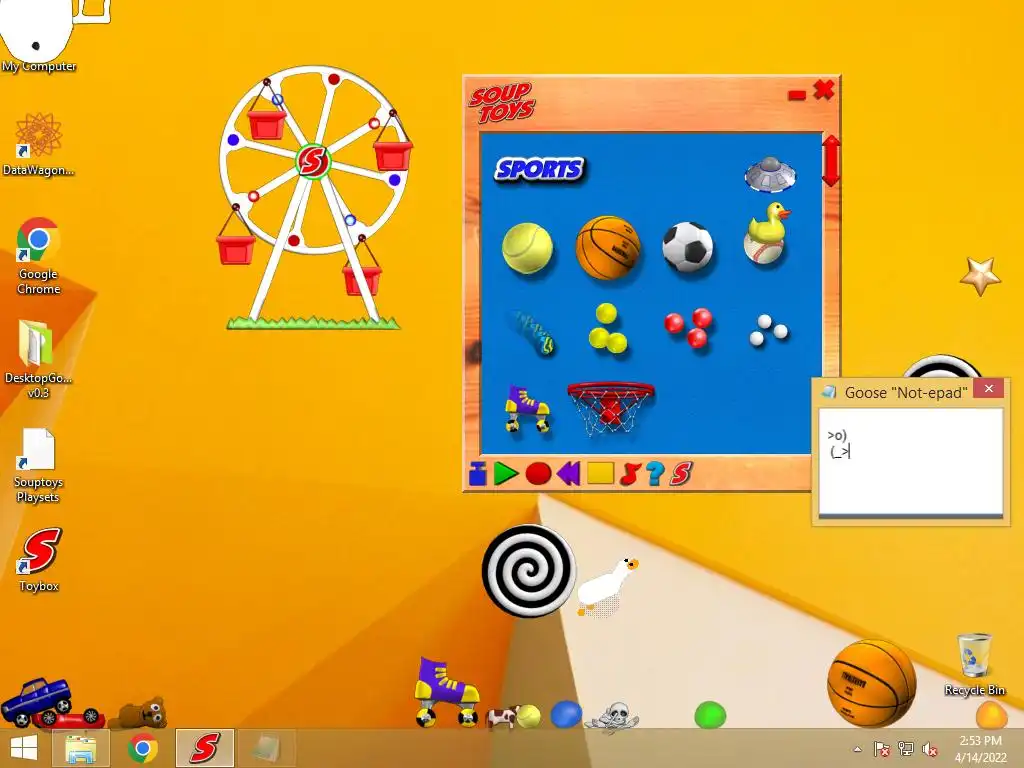Pick the UFO toy in toybox
The image size is (1024, 768).
(771, 174)
